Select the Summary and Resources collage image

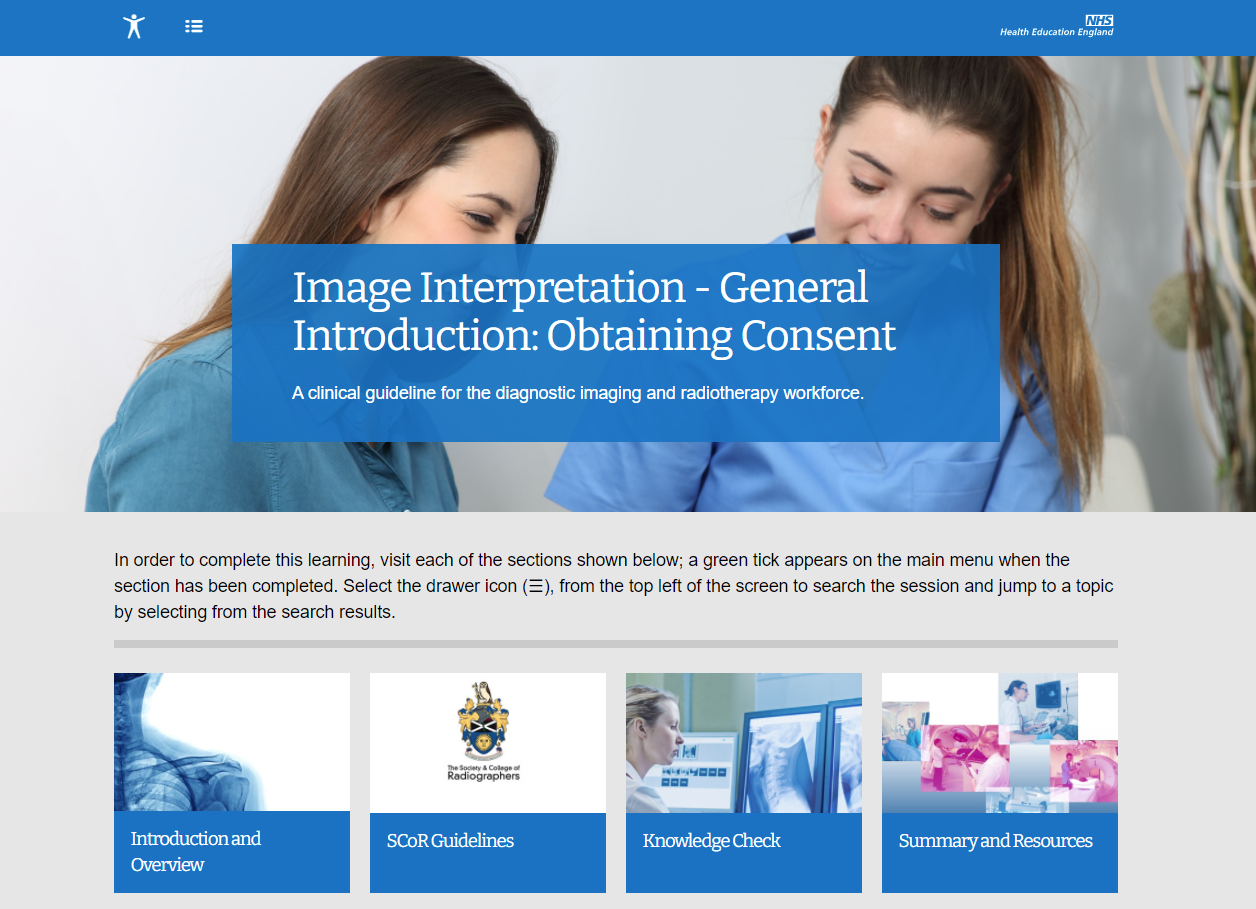999,741
